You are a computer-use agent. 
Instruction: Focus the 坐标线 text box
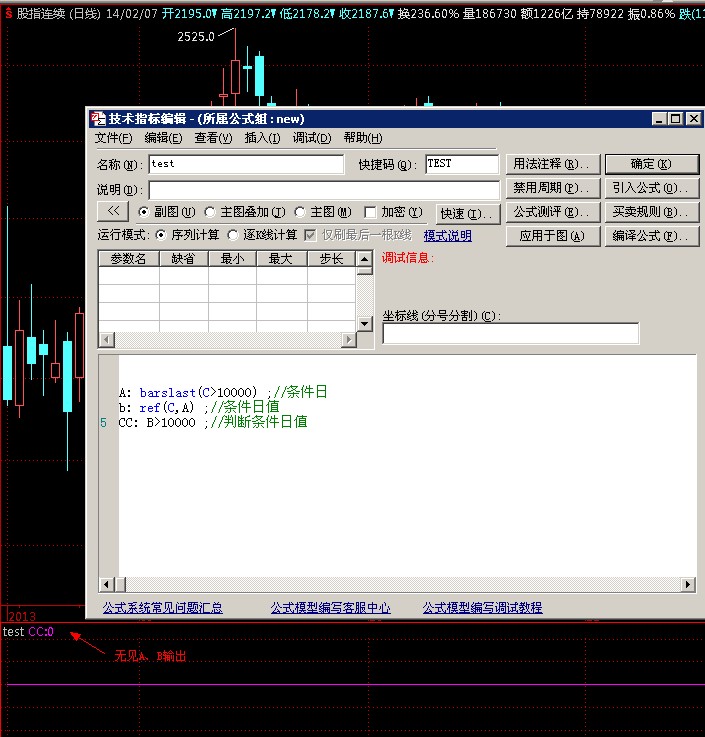510,333
